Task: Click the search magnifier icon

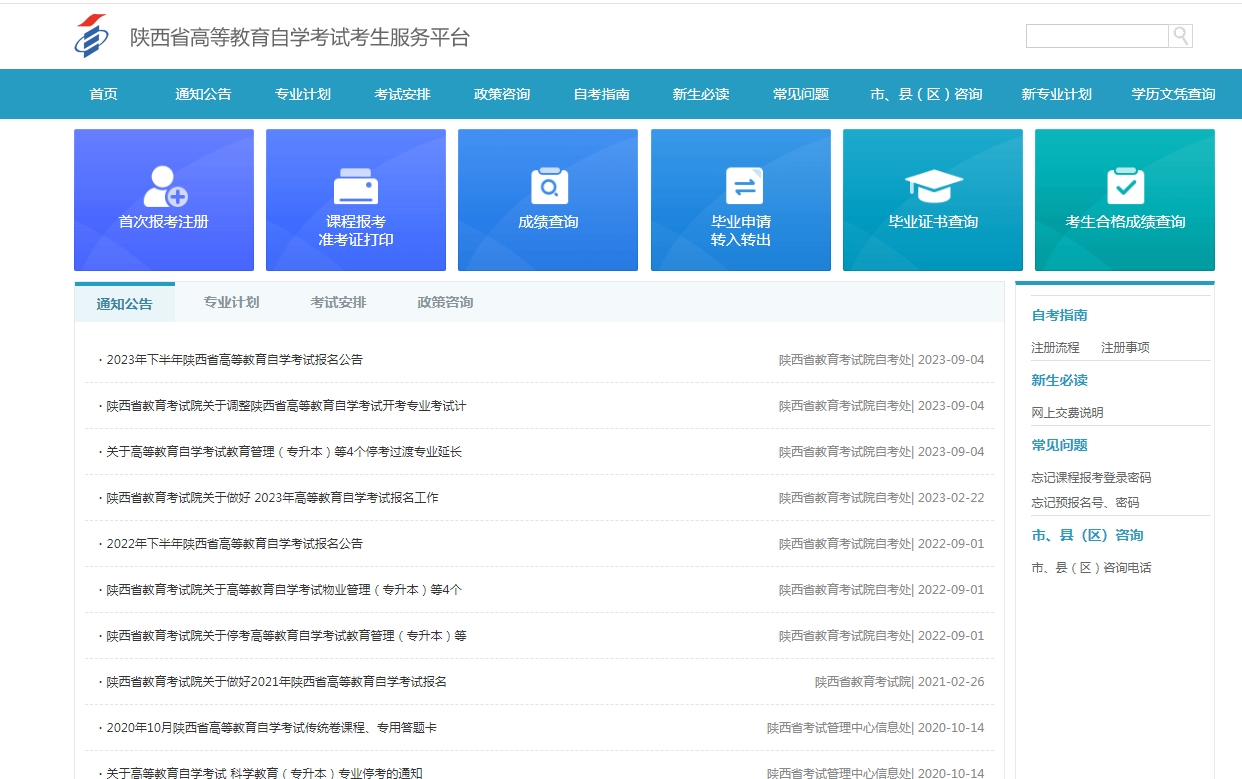Action: [1181, 35]
